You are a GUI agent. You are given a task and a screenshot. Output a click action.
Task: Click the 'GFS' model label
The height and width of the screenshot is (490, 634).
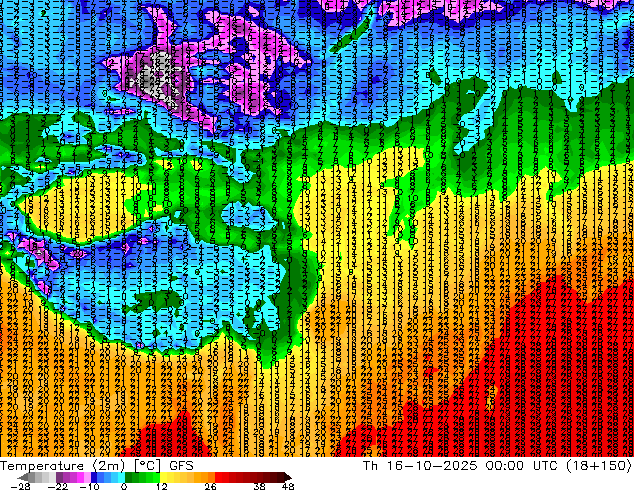181,466
